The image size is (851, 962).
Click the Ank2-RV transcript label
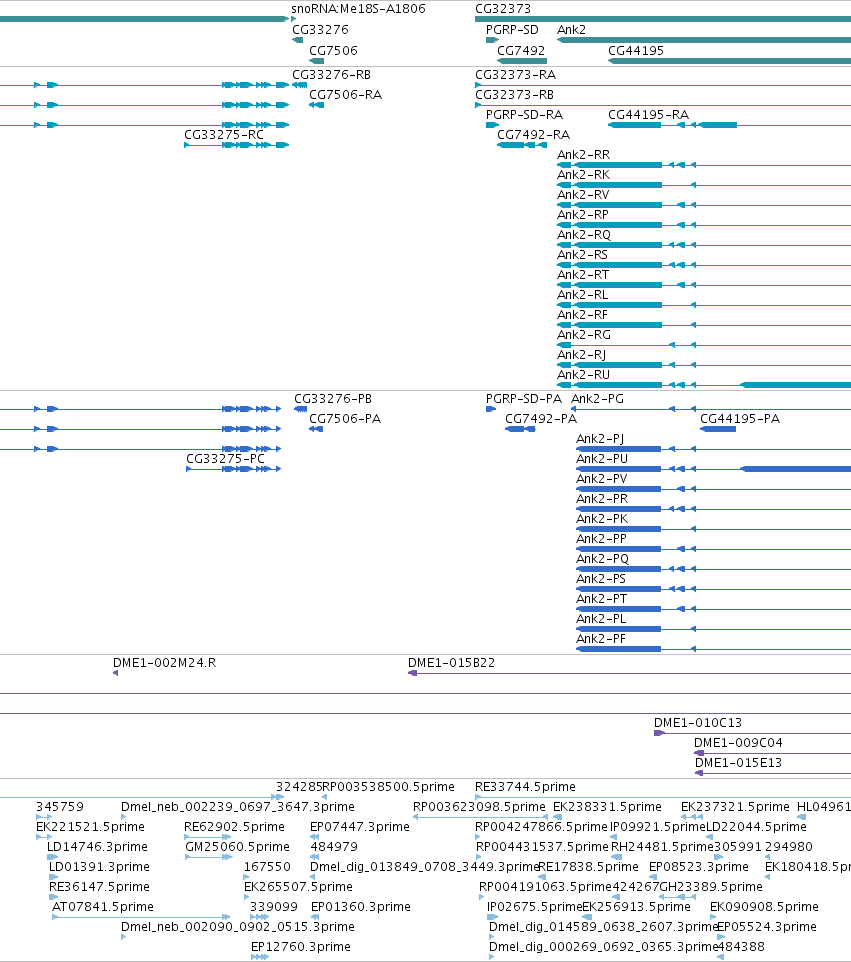(x=583, y=194)
